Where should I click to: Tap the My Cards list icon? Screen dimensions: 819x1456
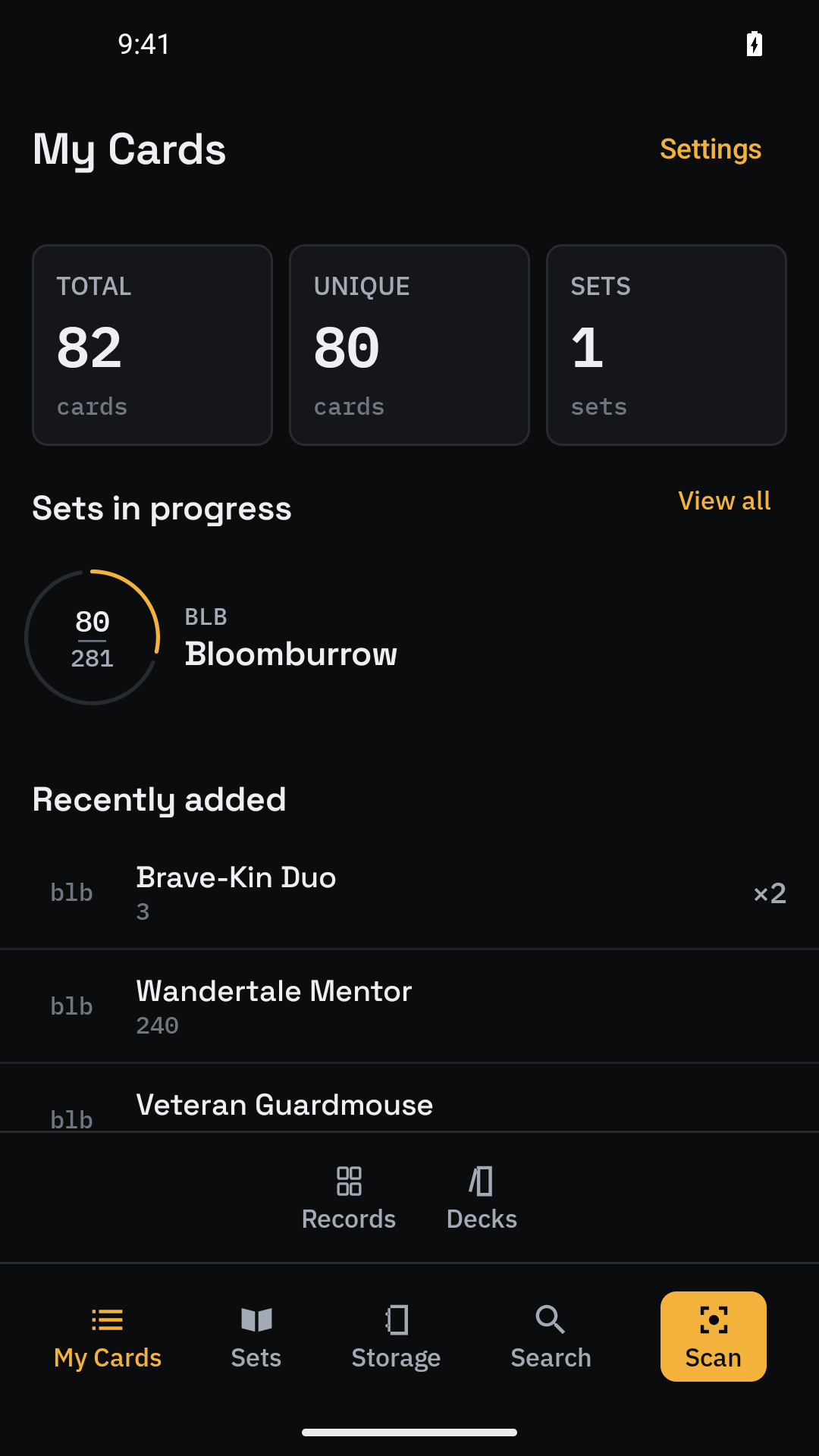pyautogui.click(x=107, y=1320)
